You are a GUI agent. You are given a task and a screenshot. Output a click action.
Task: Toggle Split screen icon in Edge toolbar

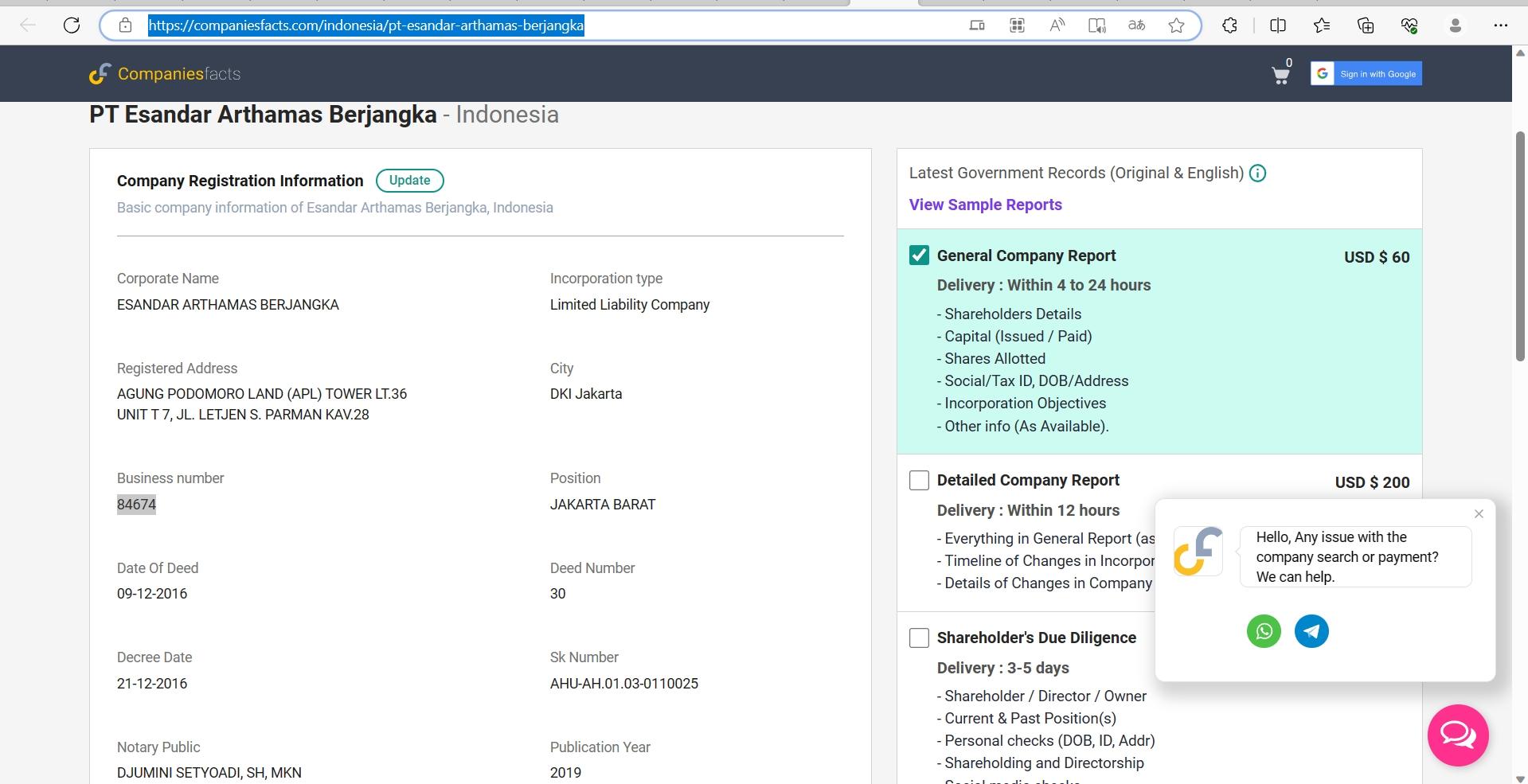click(x=1278, y=25)
